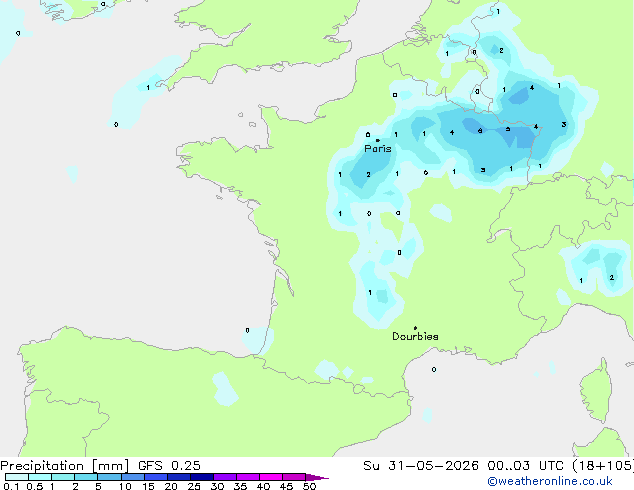Select the 10 to 15 mm legend swatch

[132, 477]
